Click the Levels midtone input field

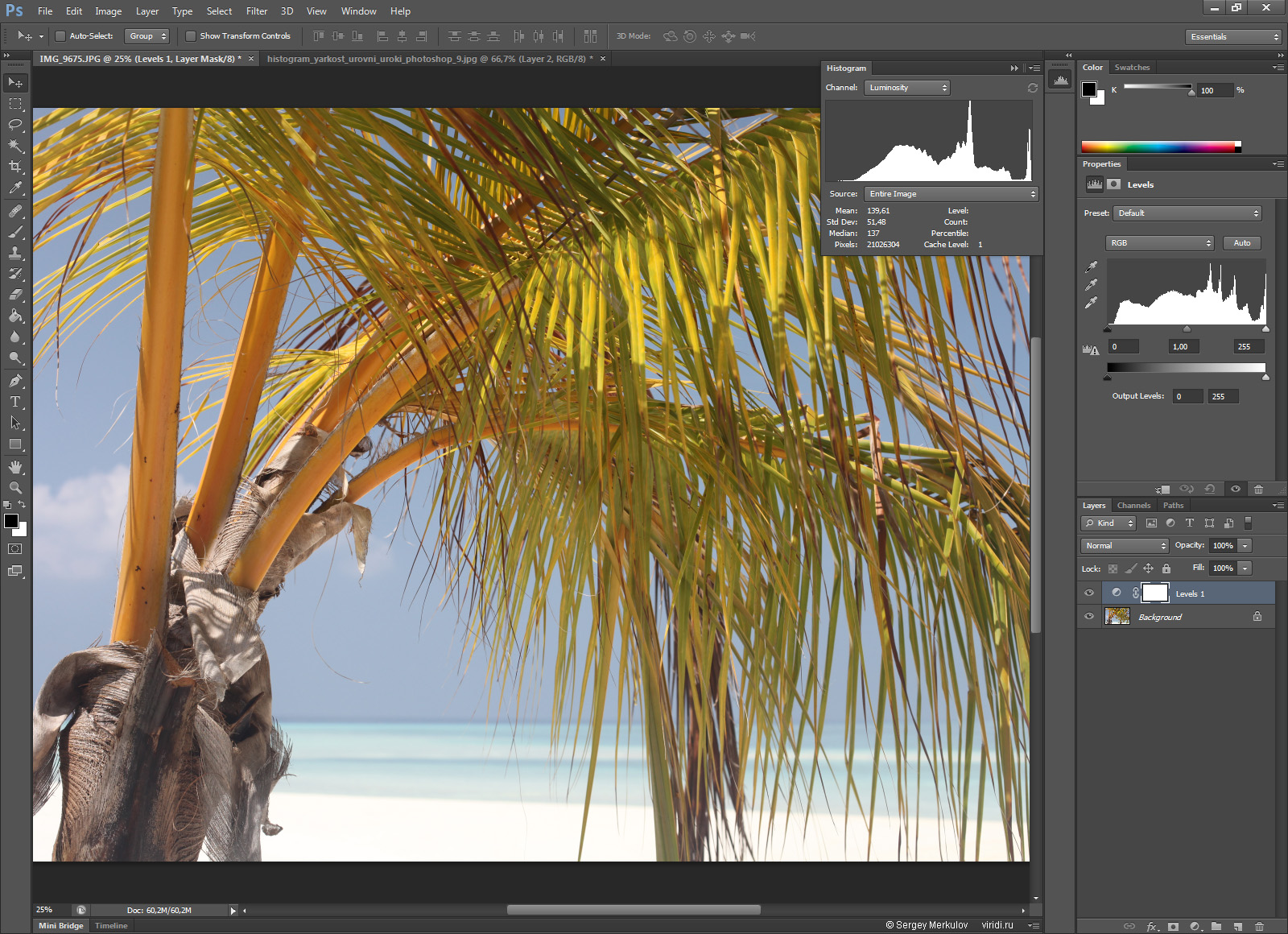1184,347
